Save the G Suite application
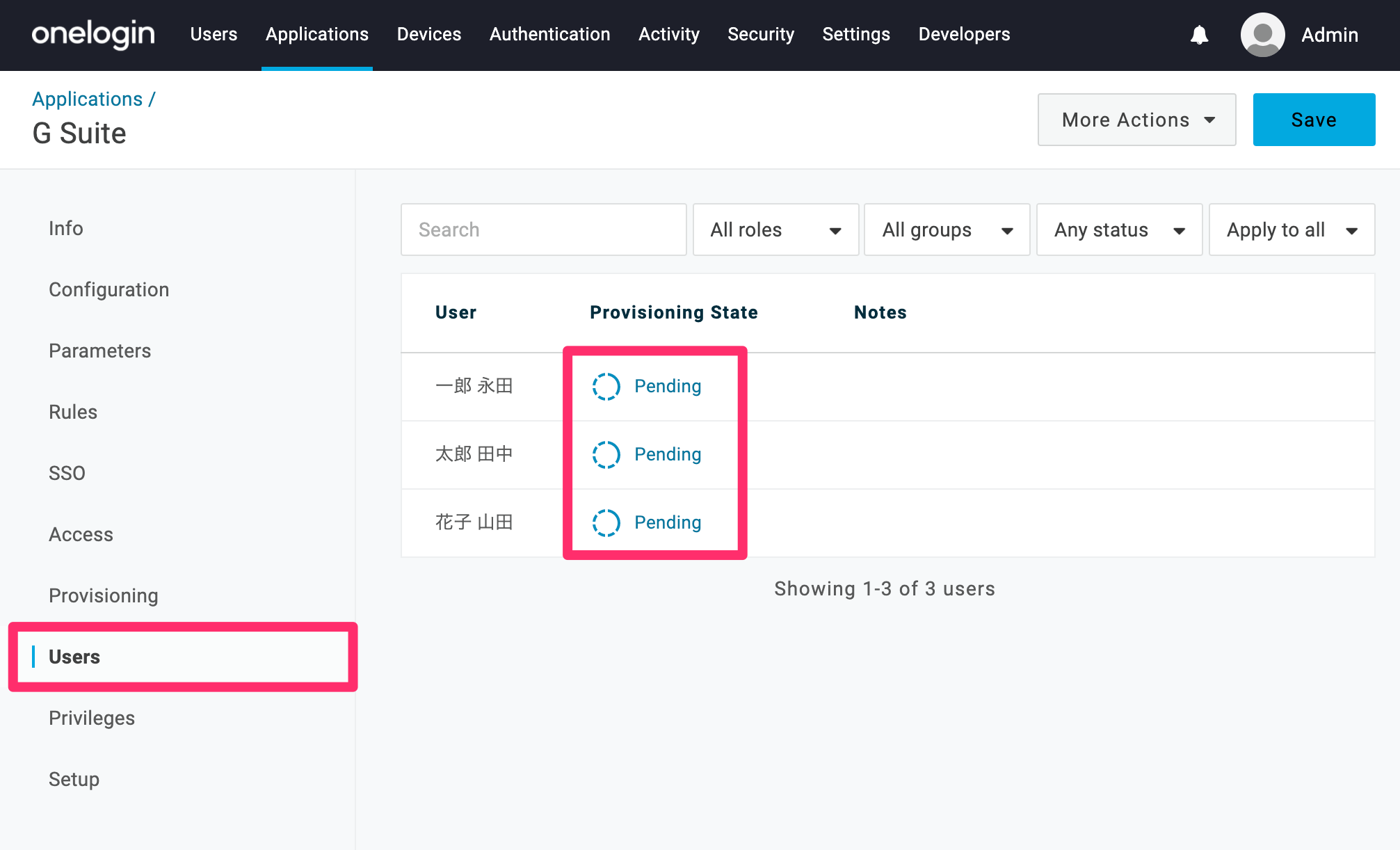Image resolution: width=1400 pixels, height=850 pixels. 1314,120
